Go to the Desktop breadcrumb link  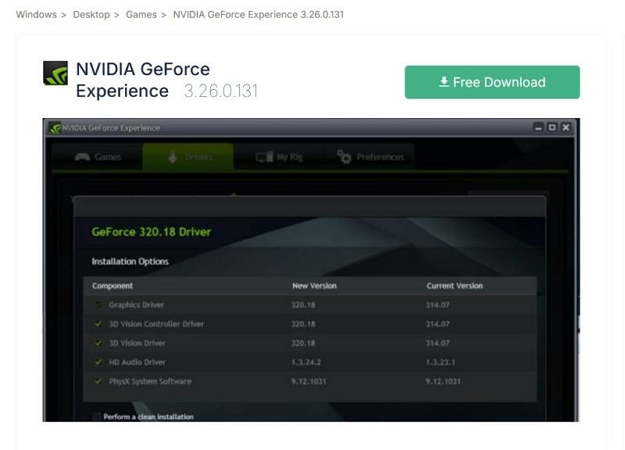coord(91,15)
